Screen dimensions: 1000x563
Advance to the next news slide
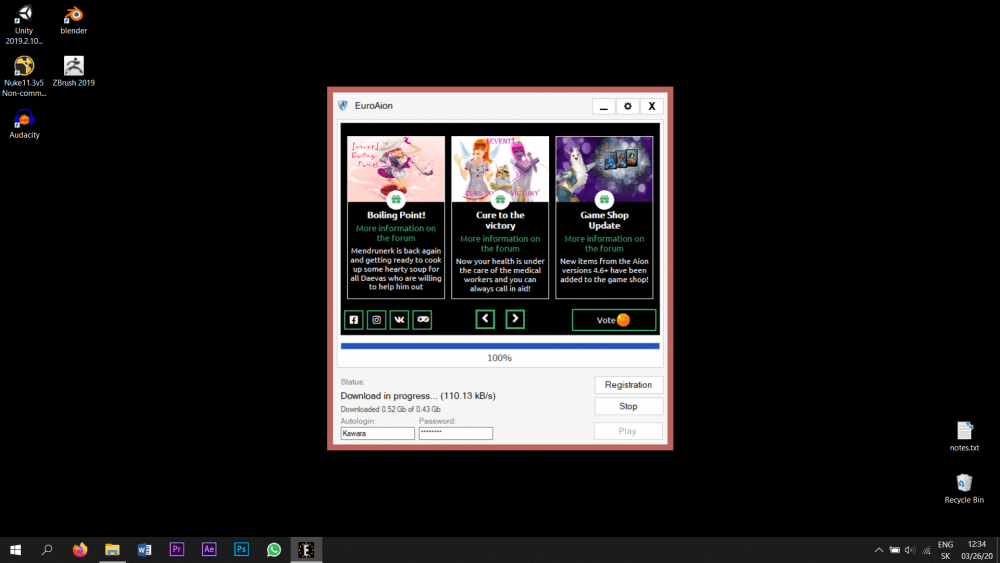click(x=514, y=319)
